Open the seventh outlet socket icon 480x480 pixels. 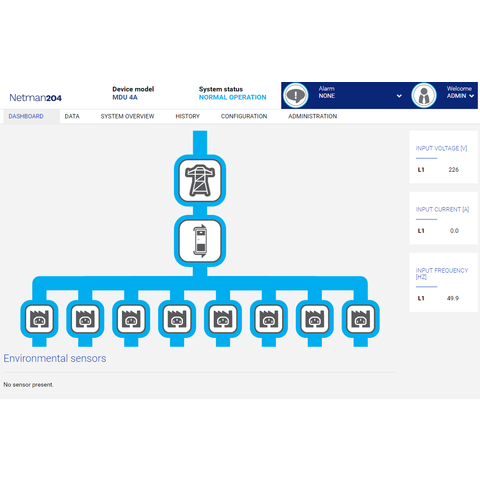(x=315, y=319)
